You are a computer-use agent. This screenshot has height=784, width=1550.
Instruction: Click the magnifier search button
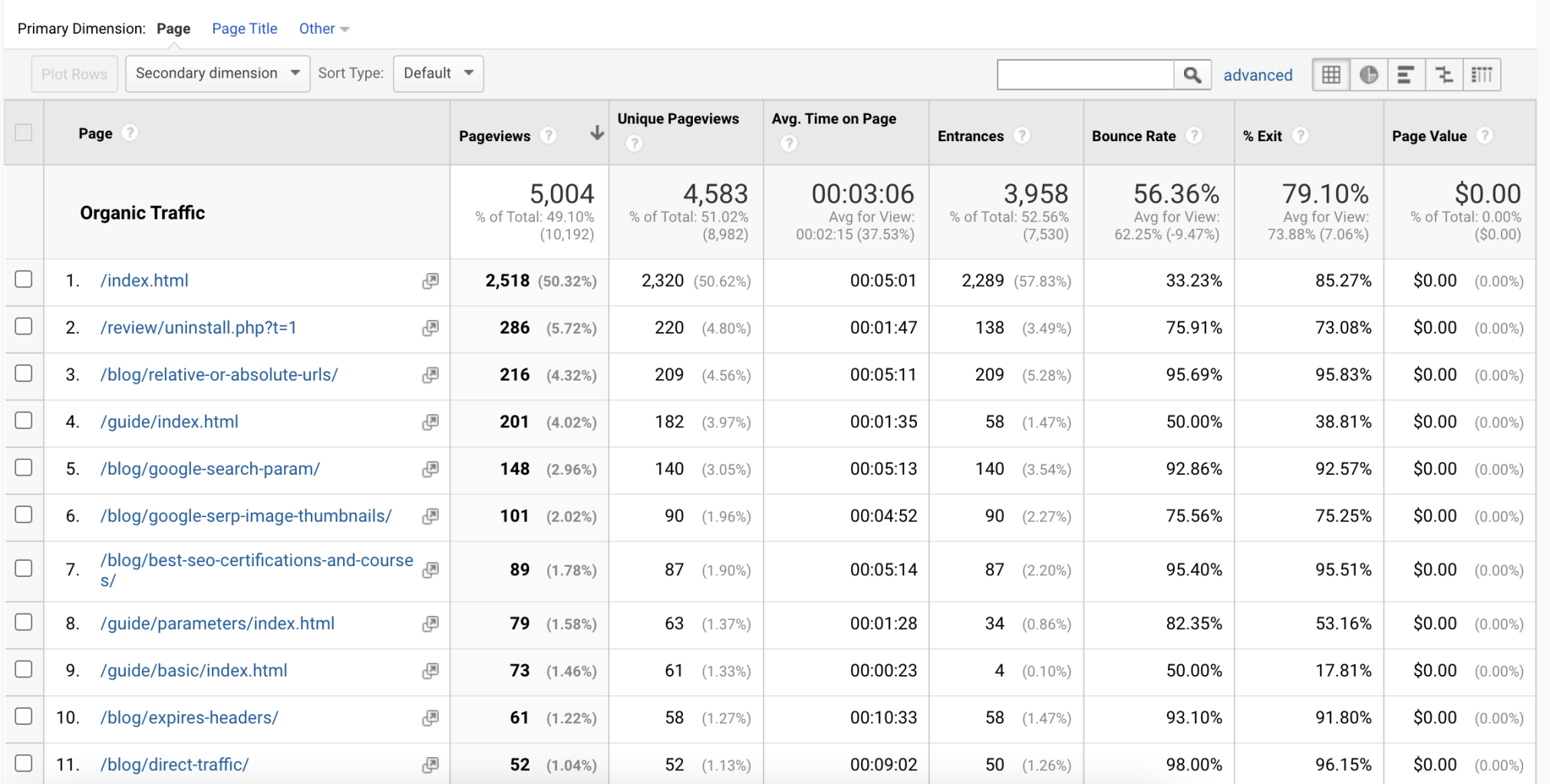[x=1192, y=74]
